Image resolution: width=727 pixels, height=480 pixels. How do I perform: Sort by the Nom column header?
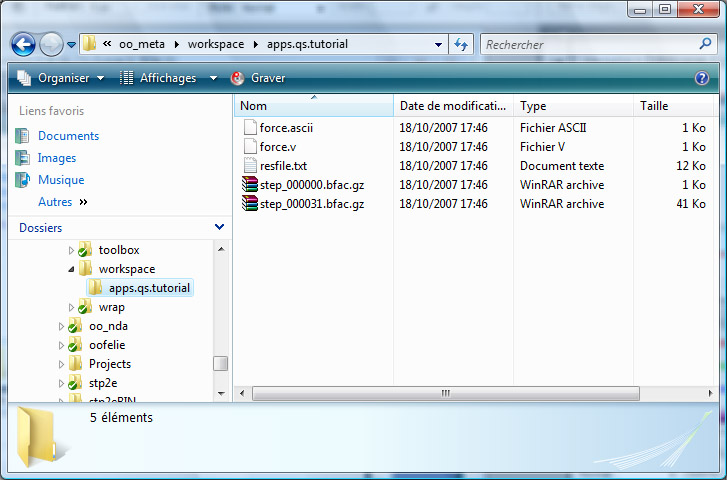coord(314,106)
